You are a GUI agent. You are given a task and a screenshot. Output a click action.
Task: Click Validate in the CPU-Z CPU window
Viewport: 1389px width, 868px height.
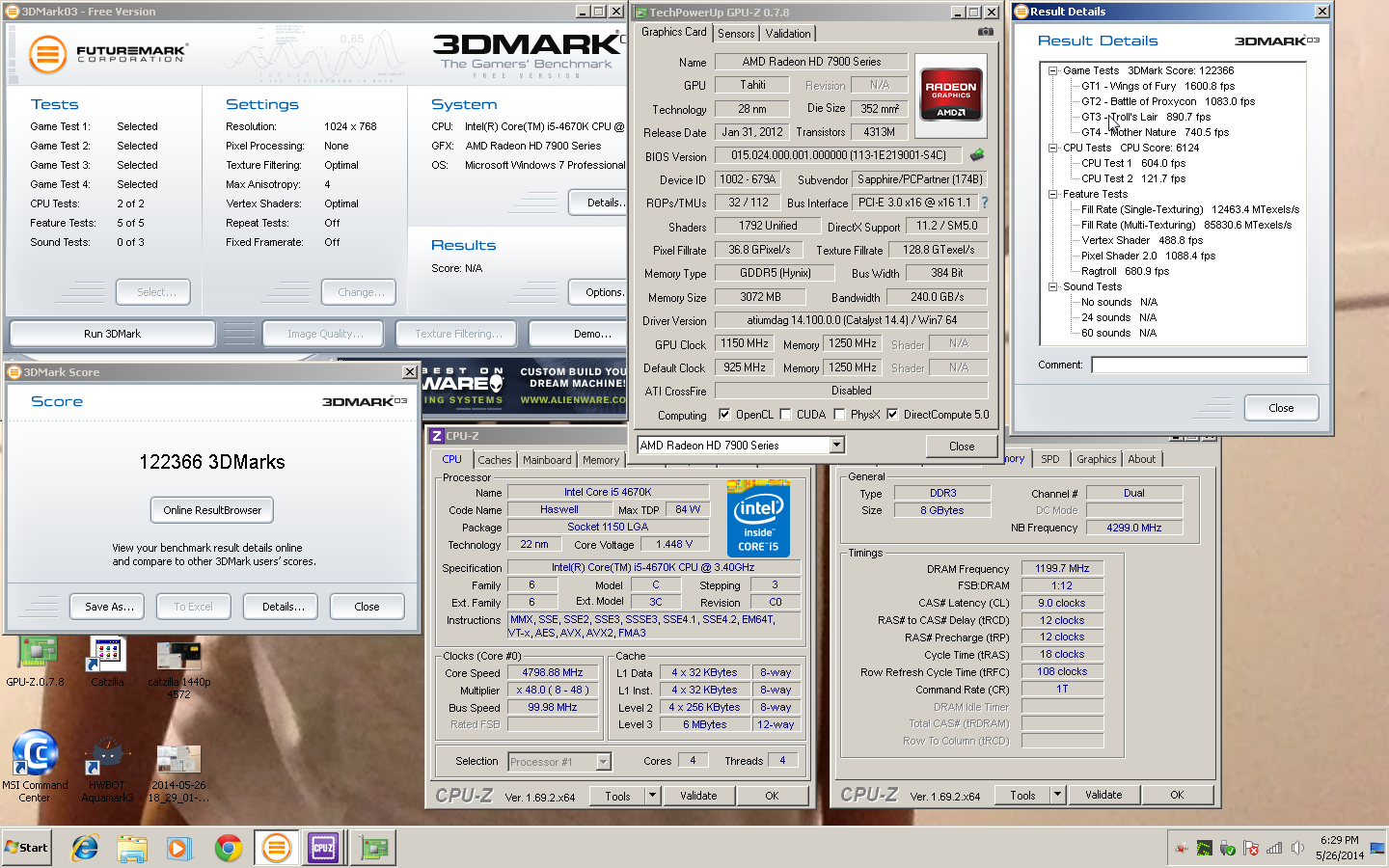click(698, 796)
